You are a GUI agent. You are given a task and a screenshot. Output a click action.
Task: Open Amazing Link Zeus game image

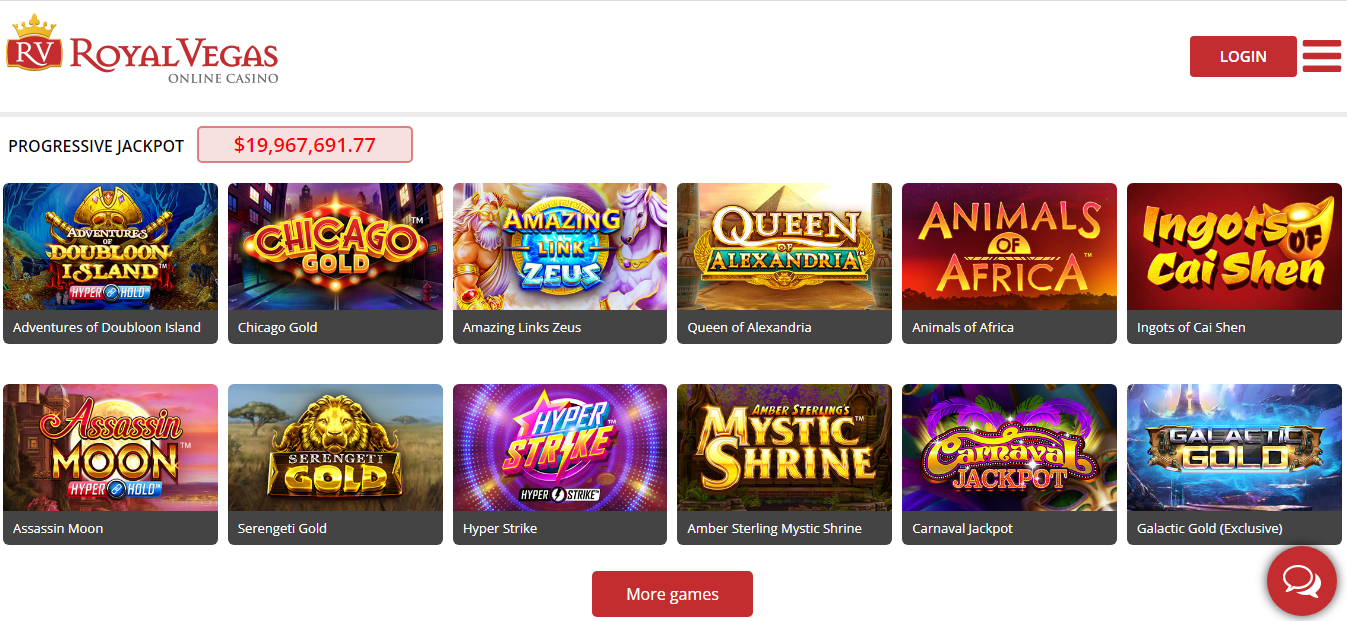[x=560, y=246]
